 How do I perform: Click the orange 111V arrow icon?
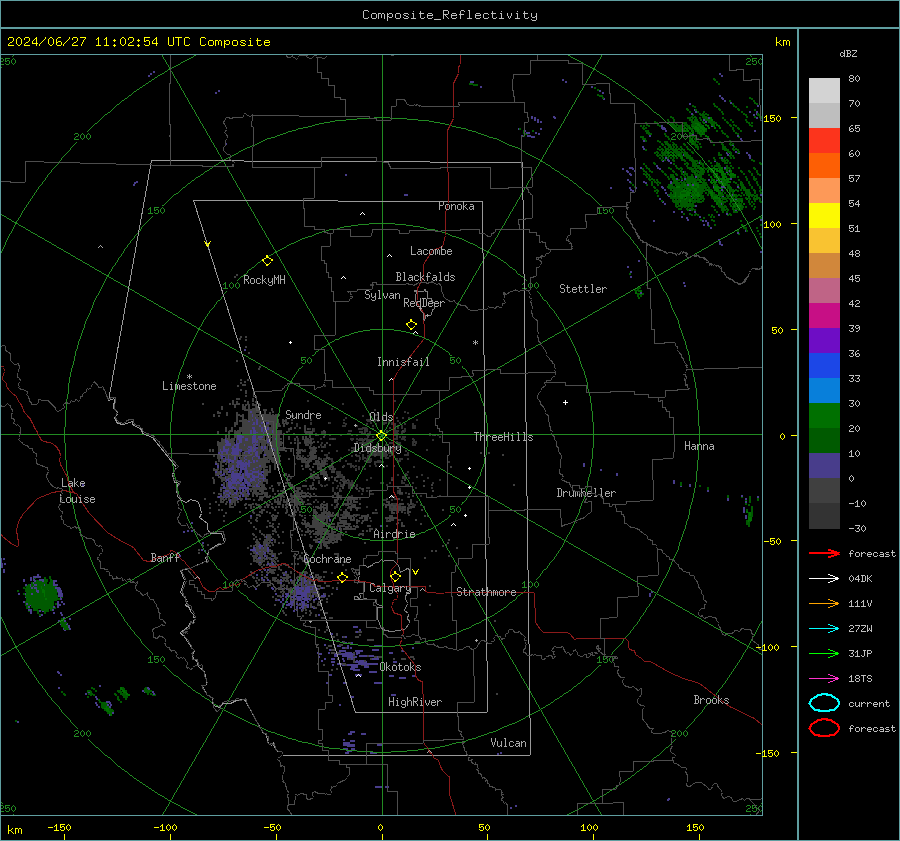pos(824,603)
